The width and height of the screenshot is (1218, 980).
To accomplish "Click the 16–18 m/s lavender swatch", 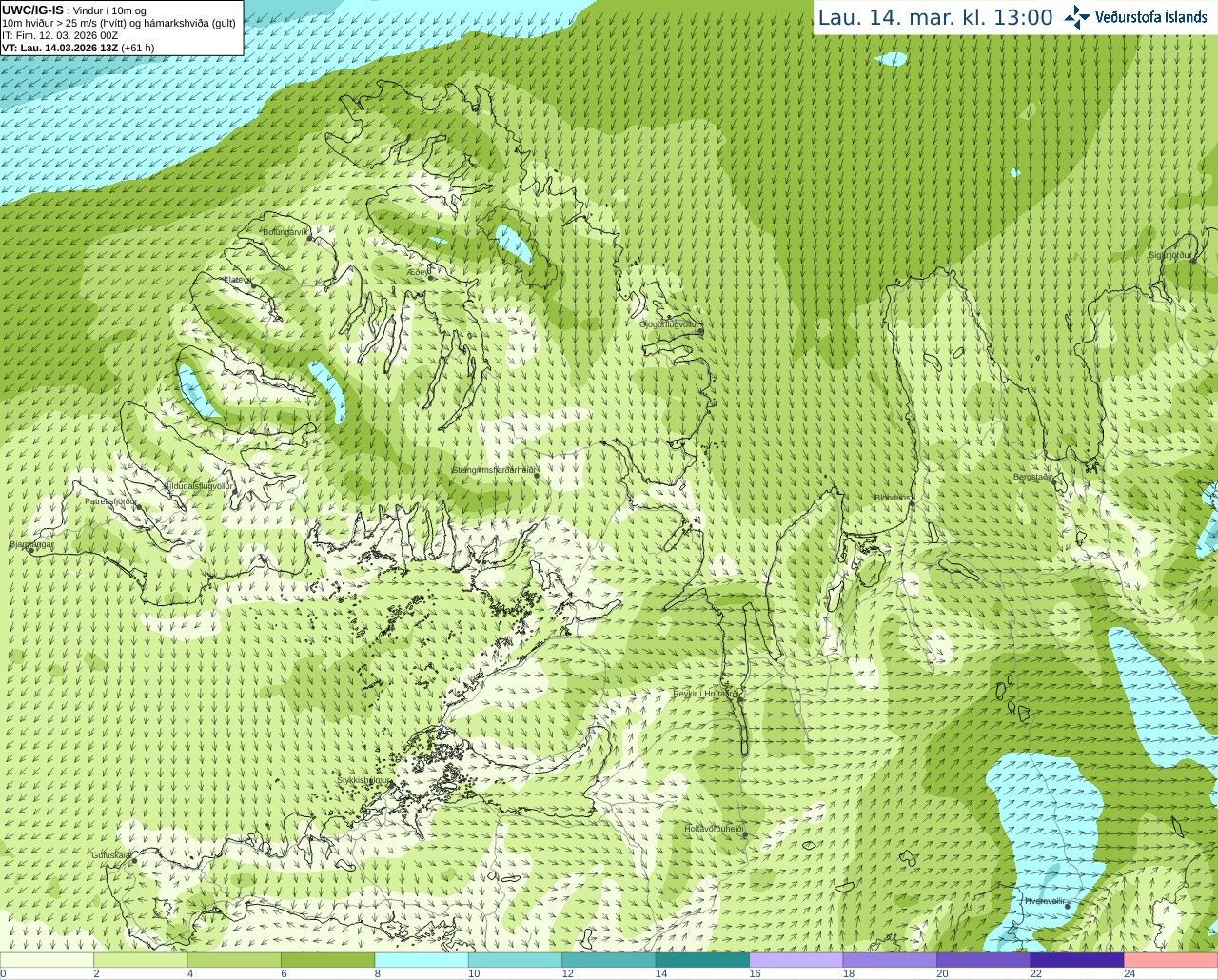I will pos(796,960).
